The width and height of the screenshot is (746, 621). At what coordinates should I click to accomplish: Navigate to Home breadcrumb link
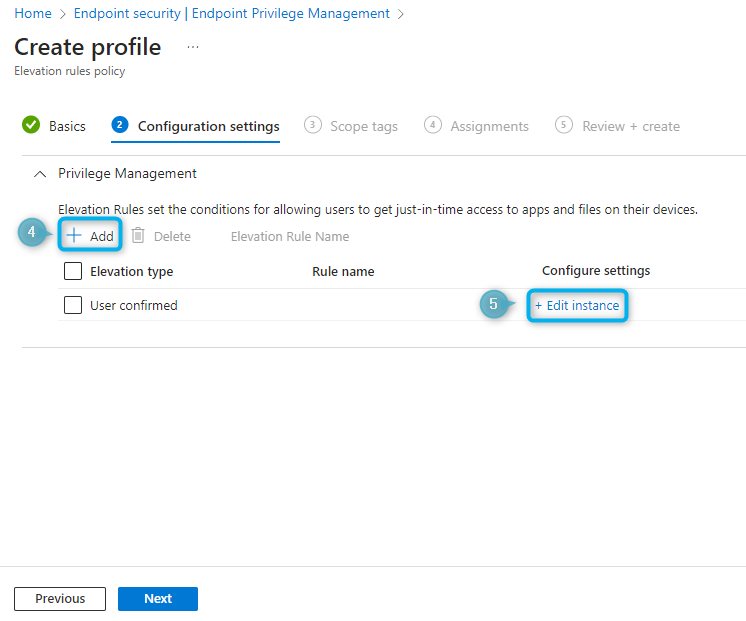(x=33, y=14)
